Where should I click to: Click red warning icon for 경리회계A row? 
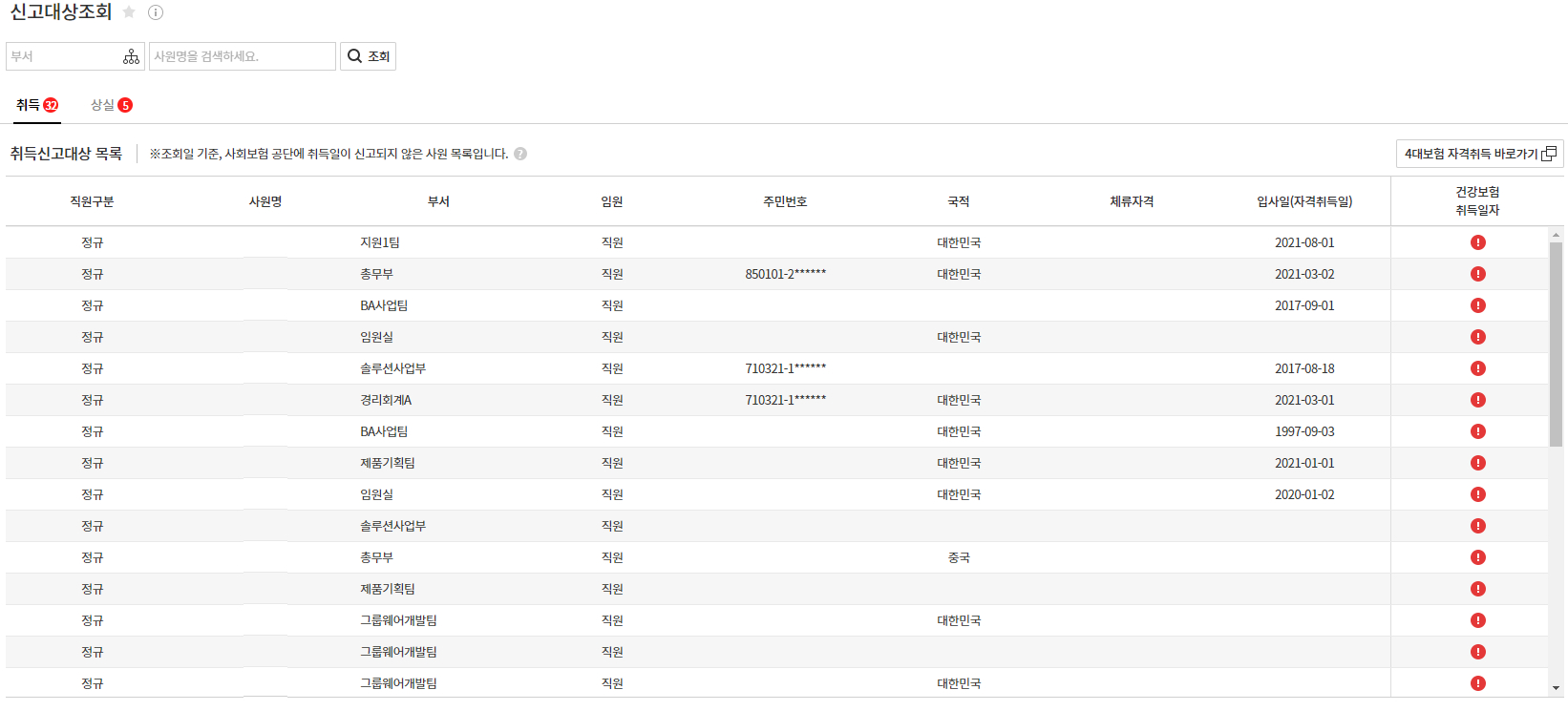pos(1477,400)
